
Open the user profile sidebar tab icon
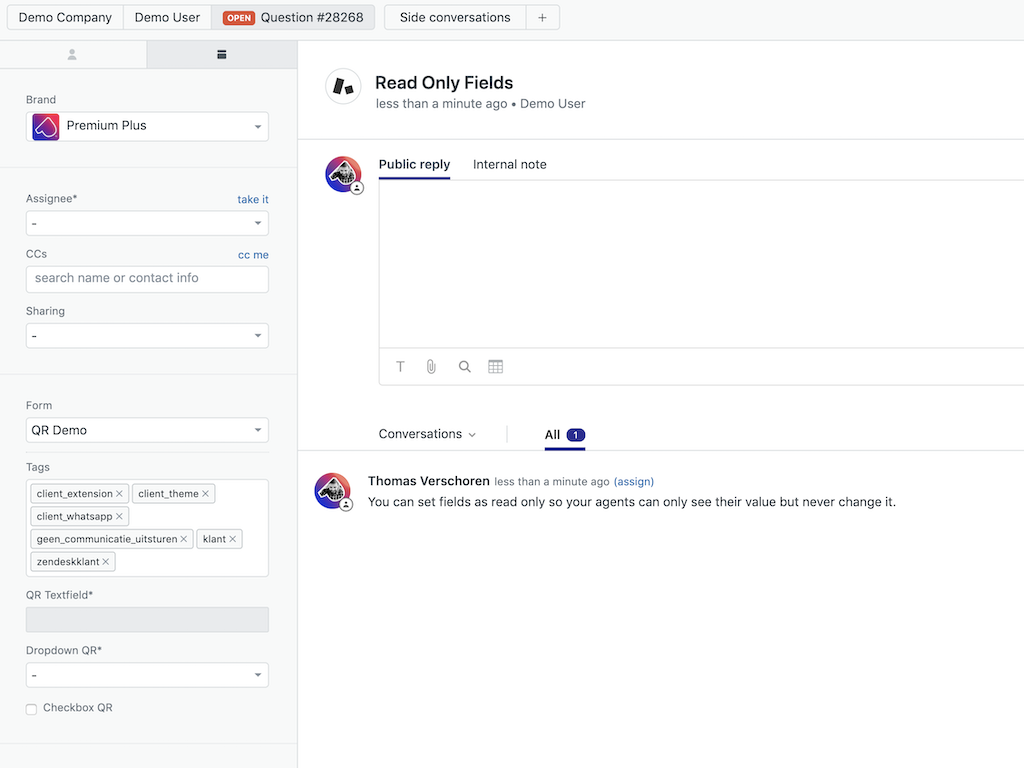[x=72, y=55]
